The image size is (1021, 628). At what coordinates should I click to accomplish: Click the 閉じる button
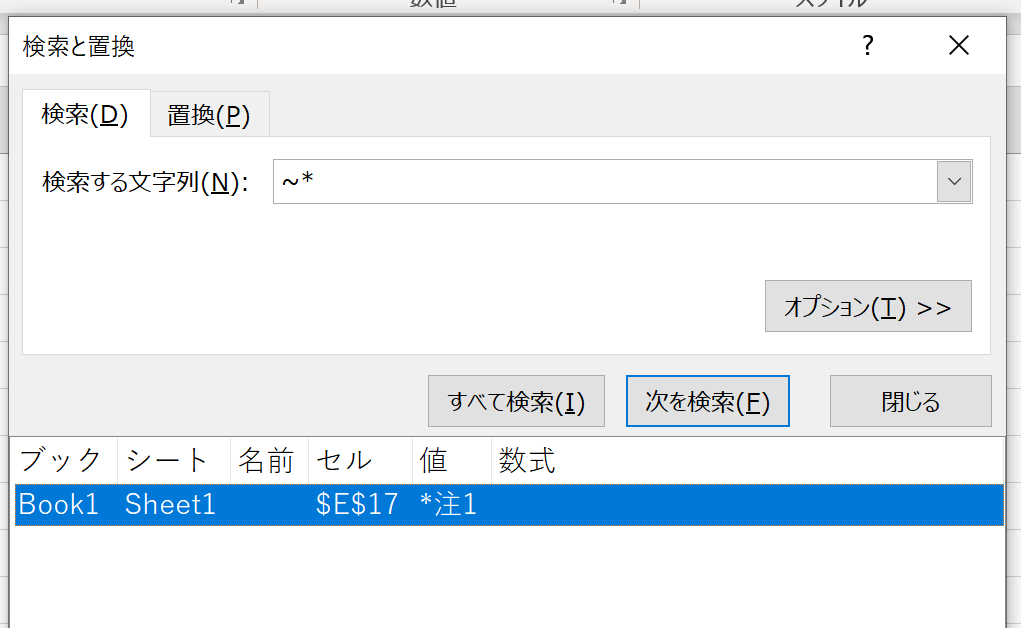(910, 401)
